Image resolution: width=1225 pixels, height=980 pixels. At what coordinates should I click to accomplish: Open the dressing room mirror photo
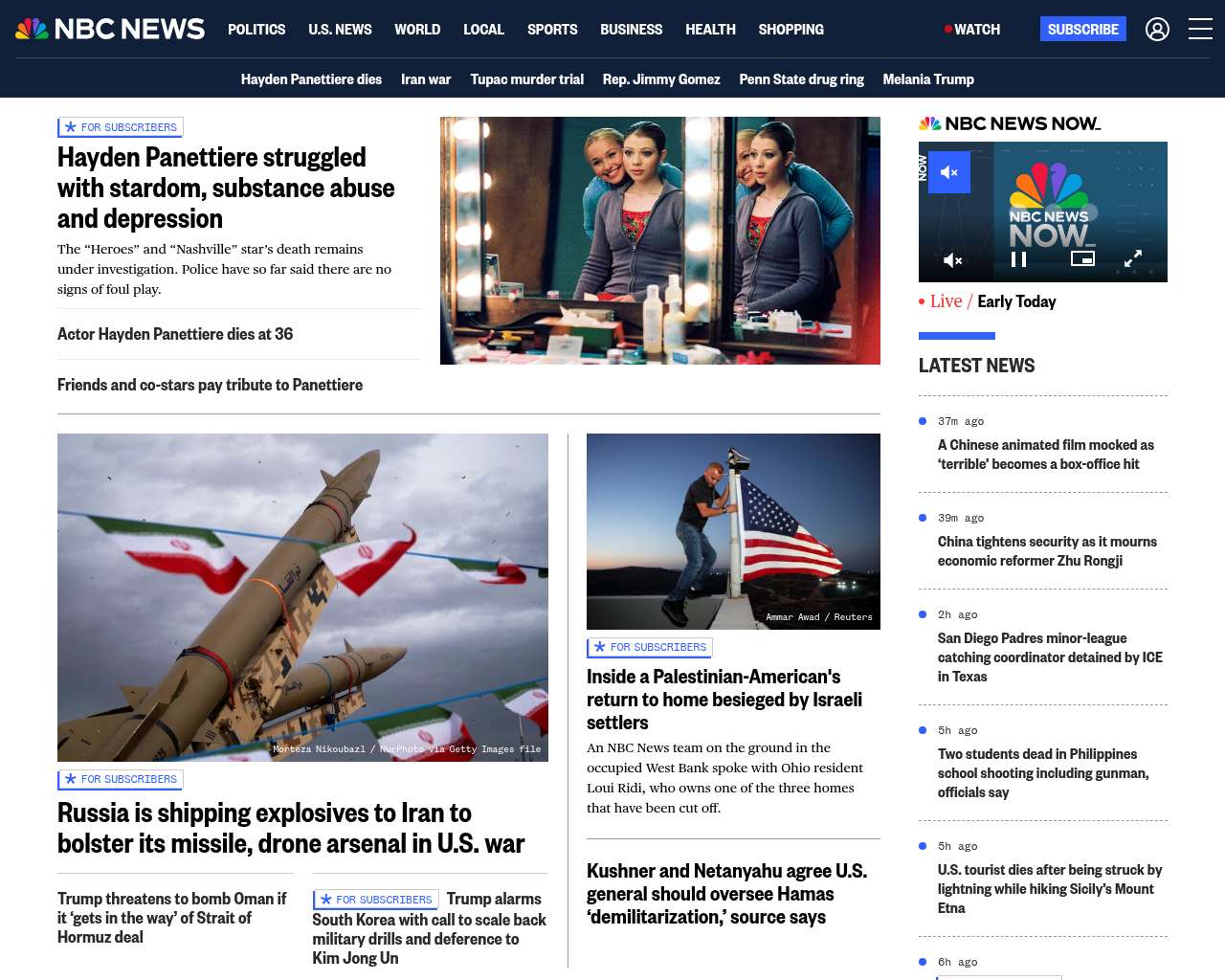pos(660,240)
